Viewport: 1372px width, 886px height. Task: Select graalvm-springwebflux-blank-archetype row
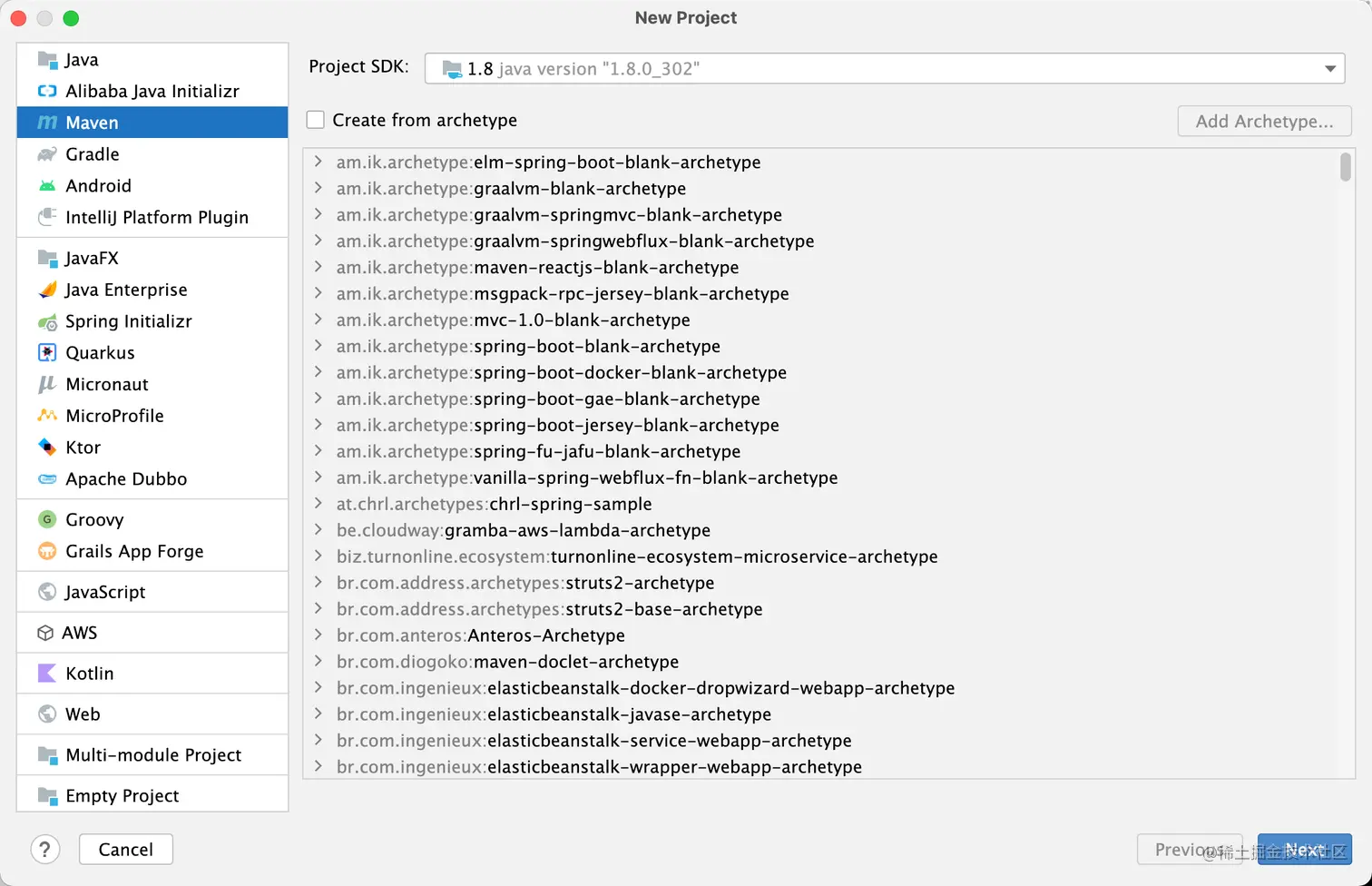tap(821, 241)
